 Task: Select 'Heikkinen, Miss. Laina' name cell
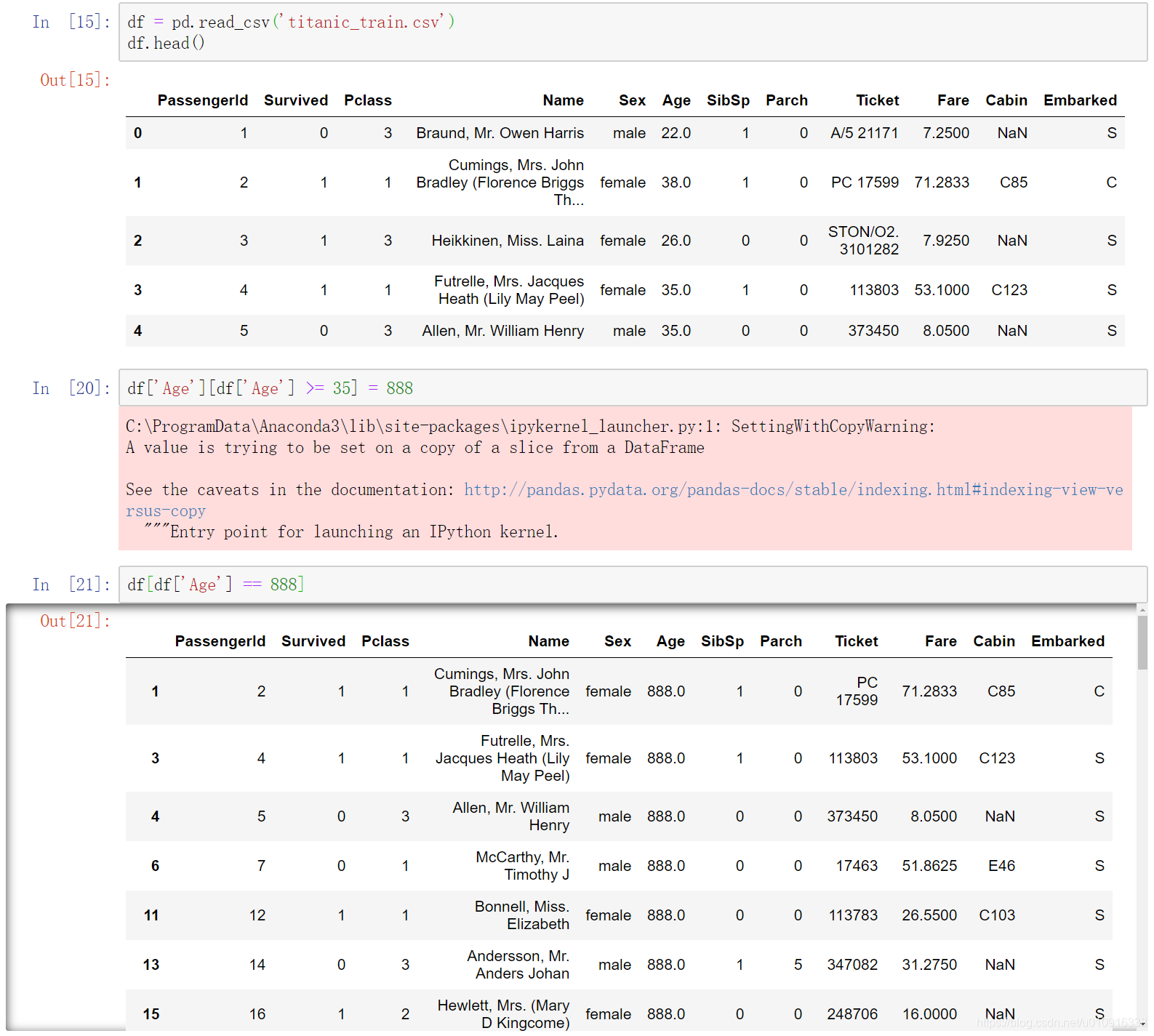tap(508, 241)
